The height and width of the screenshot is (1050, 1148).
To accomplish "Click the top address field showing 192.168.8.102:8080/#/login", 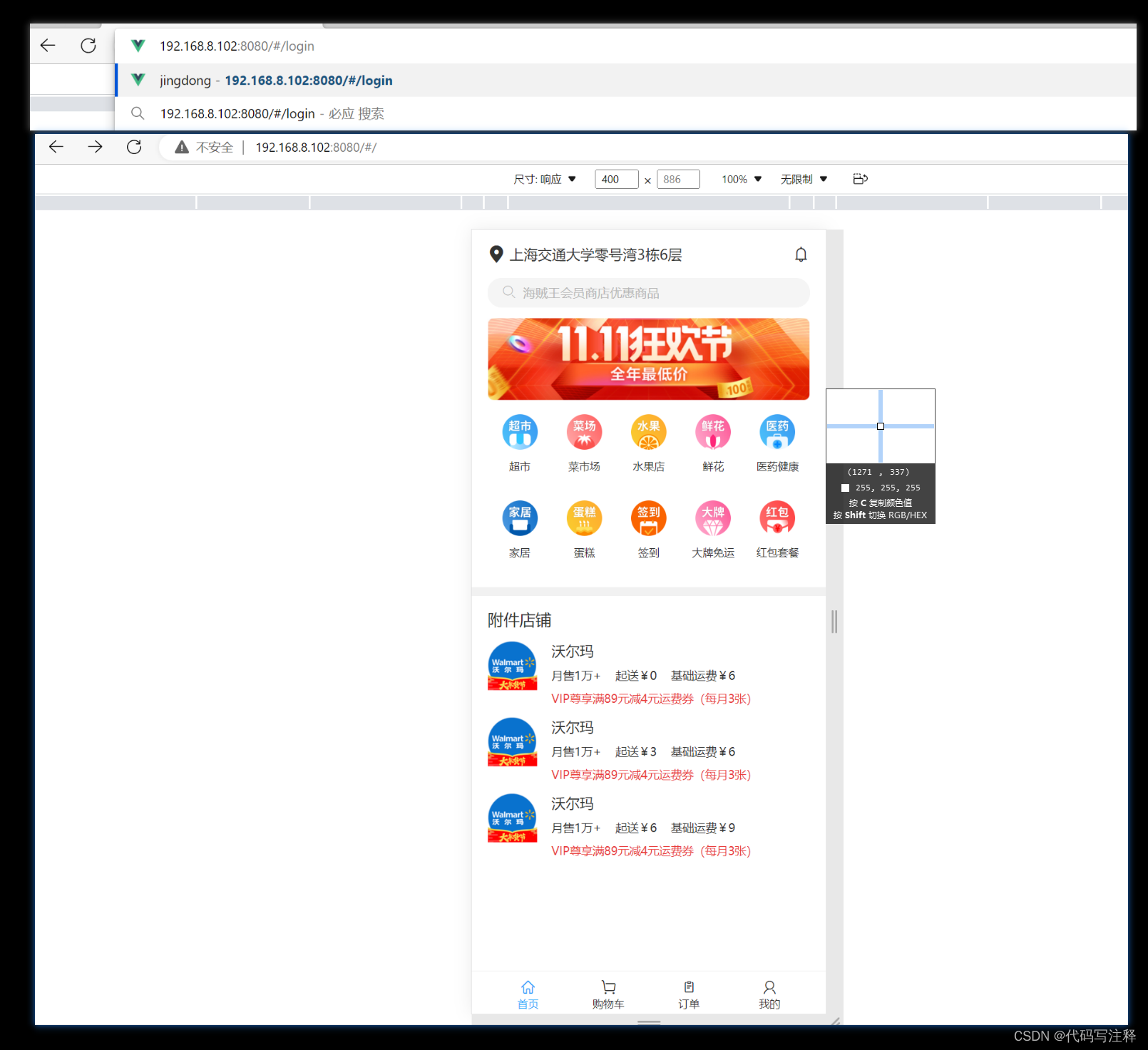I will click(x=625, y=46).
